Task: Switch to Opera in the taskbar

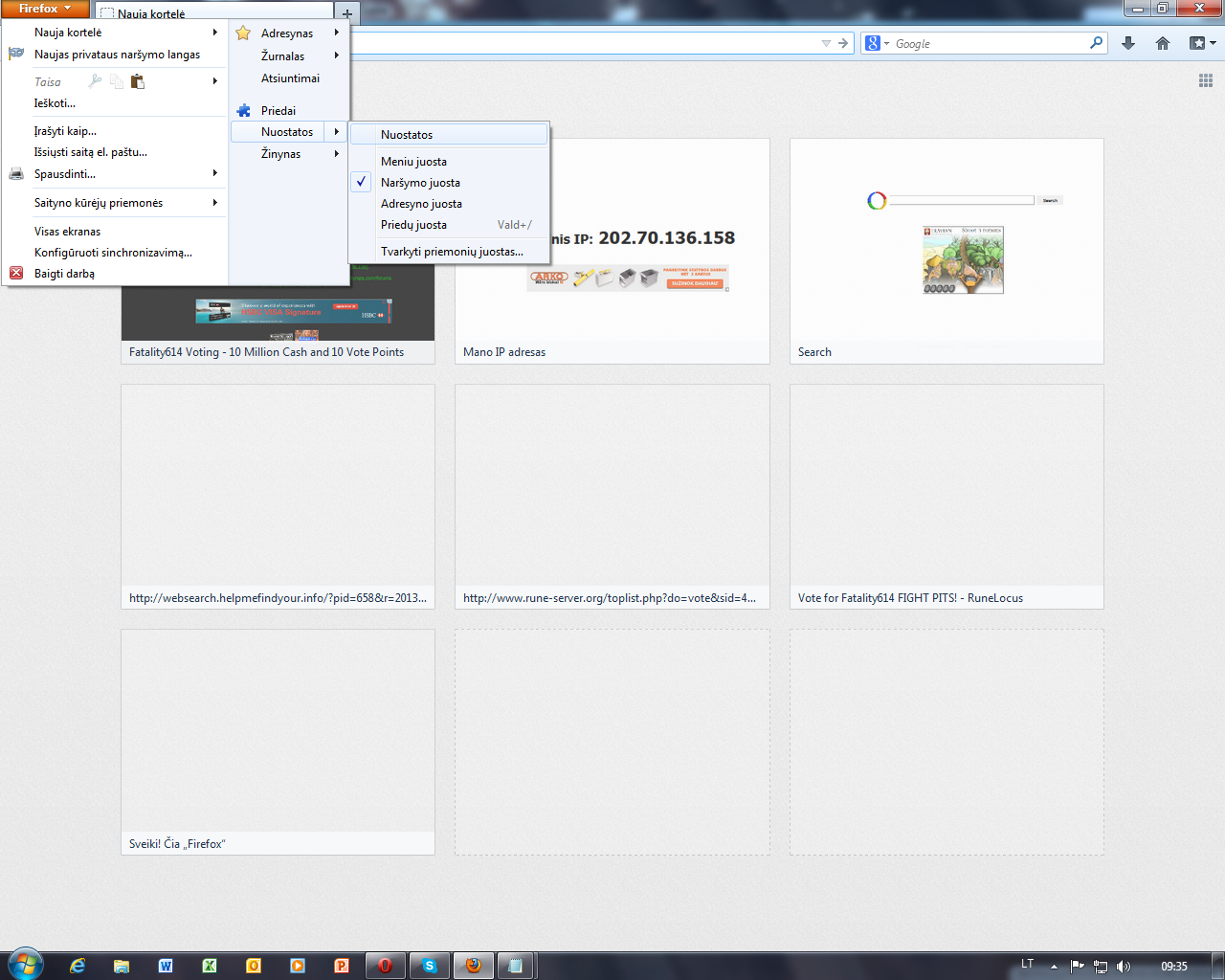Action: [x=386, y=966]
